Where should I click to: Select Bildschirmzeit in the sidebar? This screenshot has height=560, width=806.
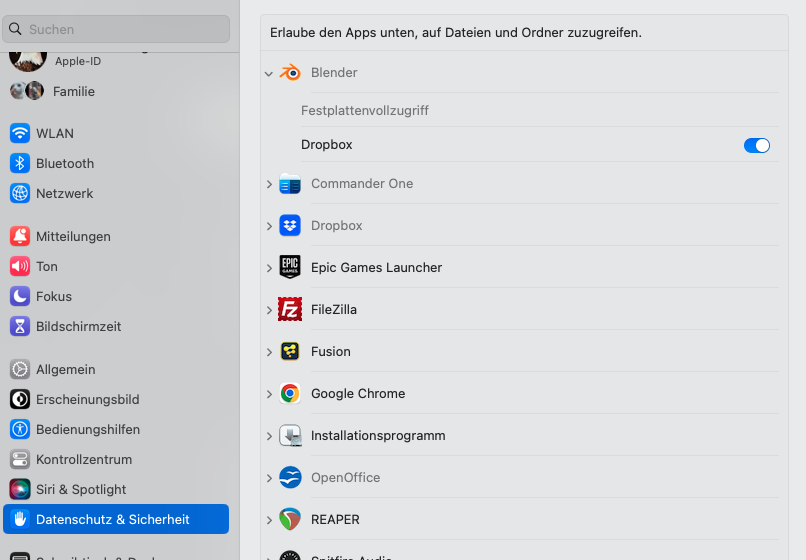(78, 326)
